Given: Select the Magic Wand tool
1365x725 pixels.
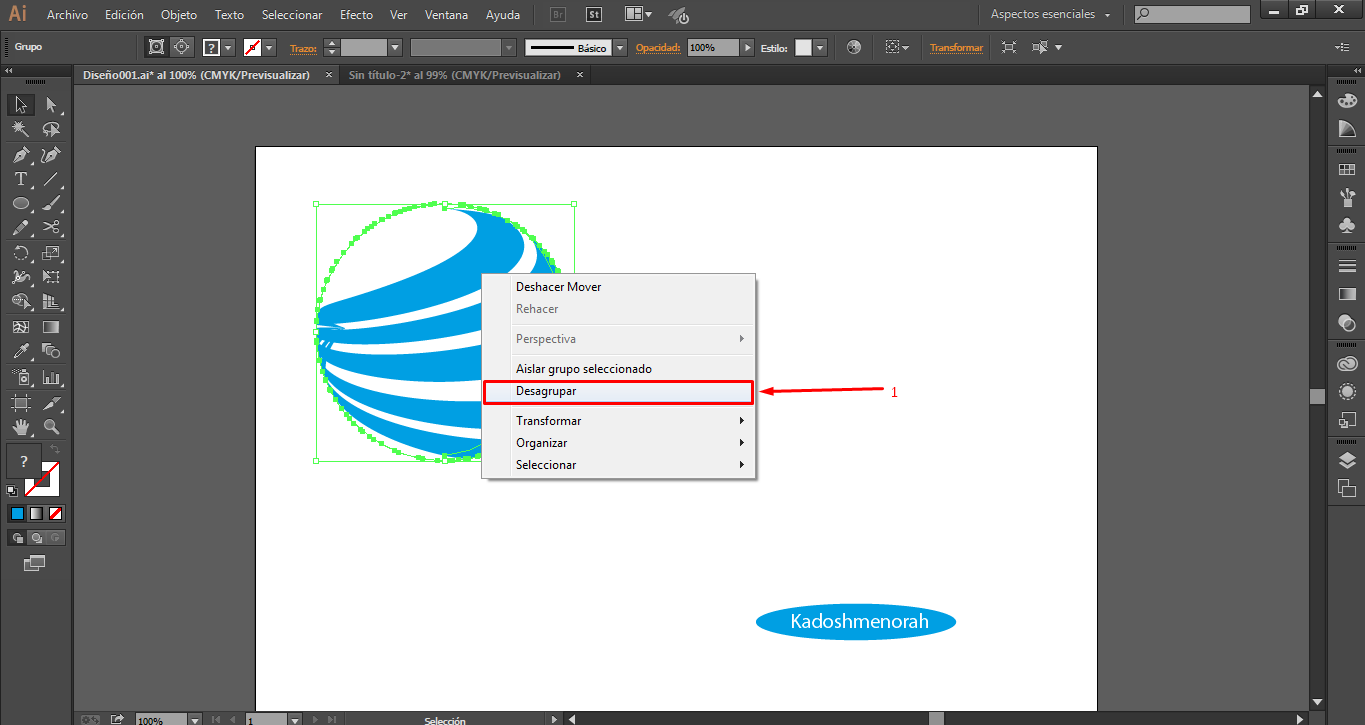Looking at the screenshot, I should [x=21, y=130].
